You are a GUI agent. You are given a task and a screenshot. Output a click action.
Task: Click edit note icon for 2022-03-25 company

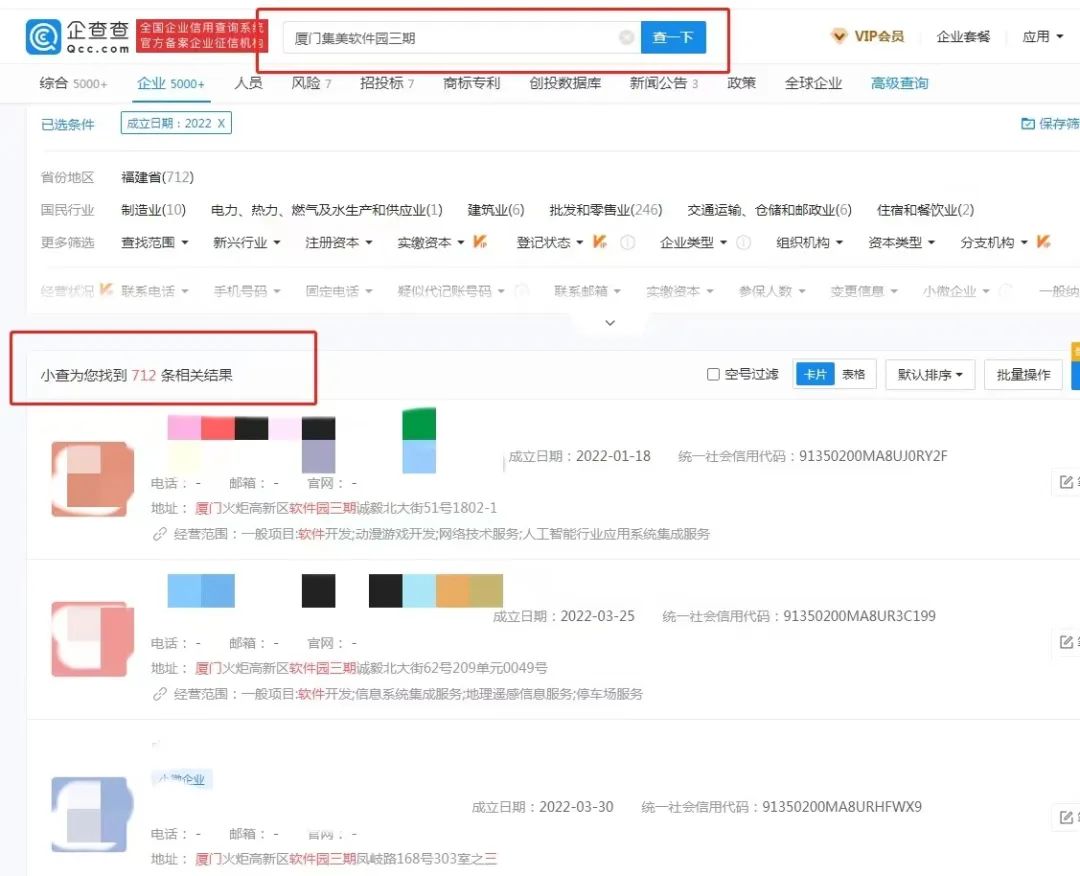[x=1066, y=642]
